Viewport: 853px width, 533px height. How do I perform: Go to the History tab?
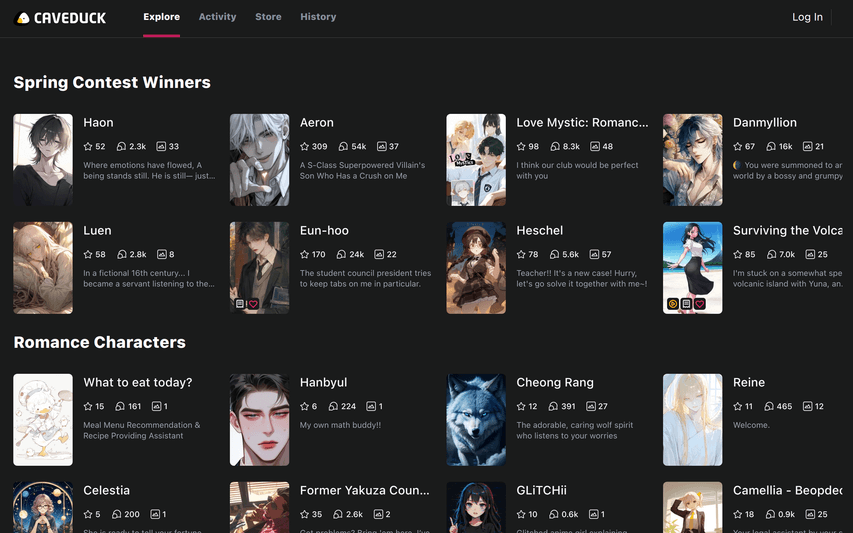[x=318, y=17]
